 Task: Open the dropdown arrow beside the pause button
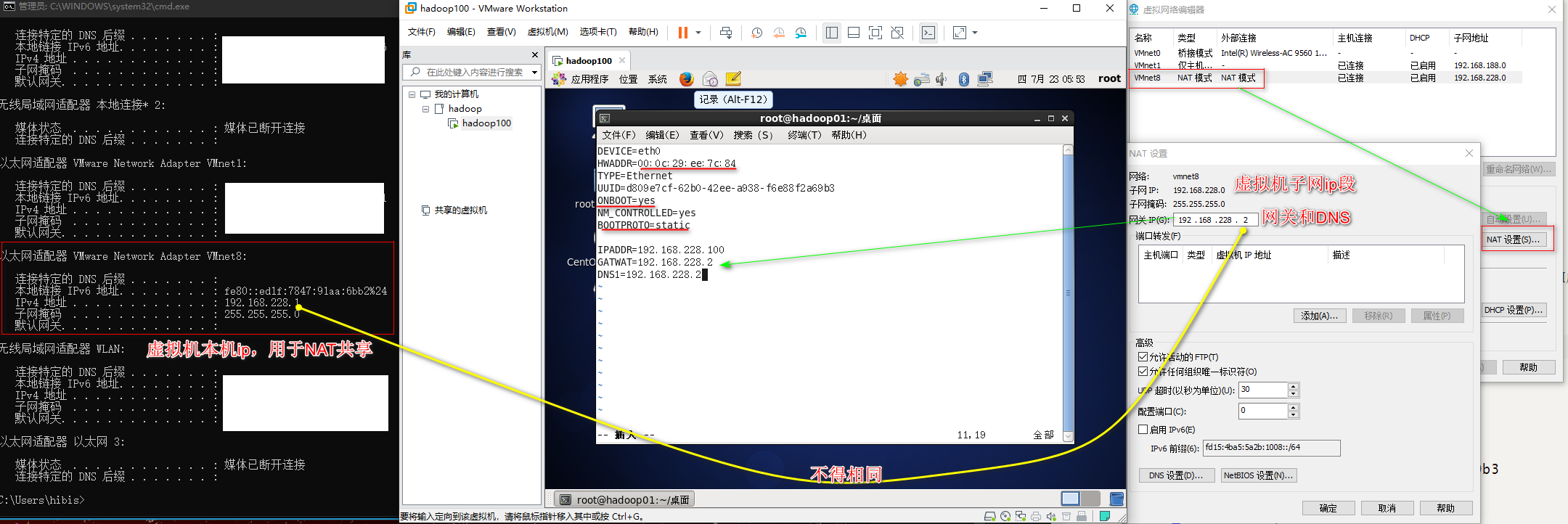coord(698,33)
